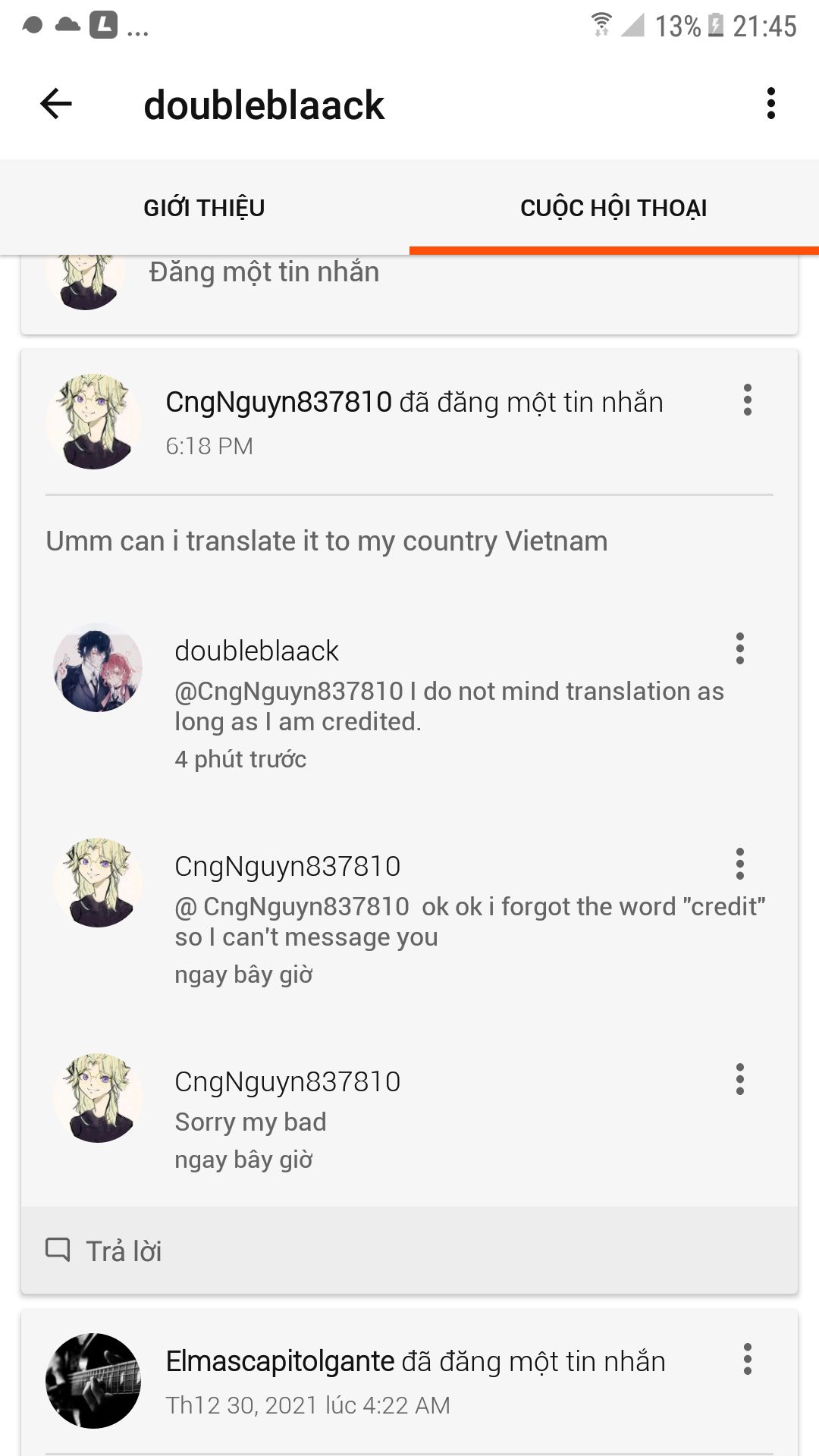The width and height of the screenshot is (819, 1456).
Task: Open options for Elmascapitolgante's message
Action: coord(748,1359)
